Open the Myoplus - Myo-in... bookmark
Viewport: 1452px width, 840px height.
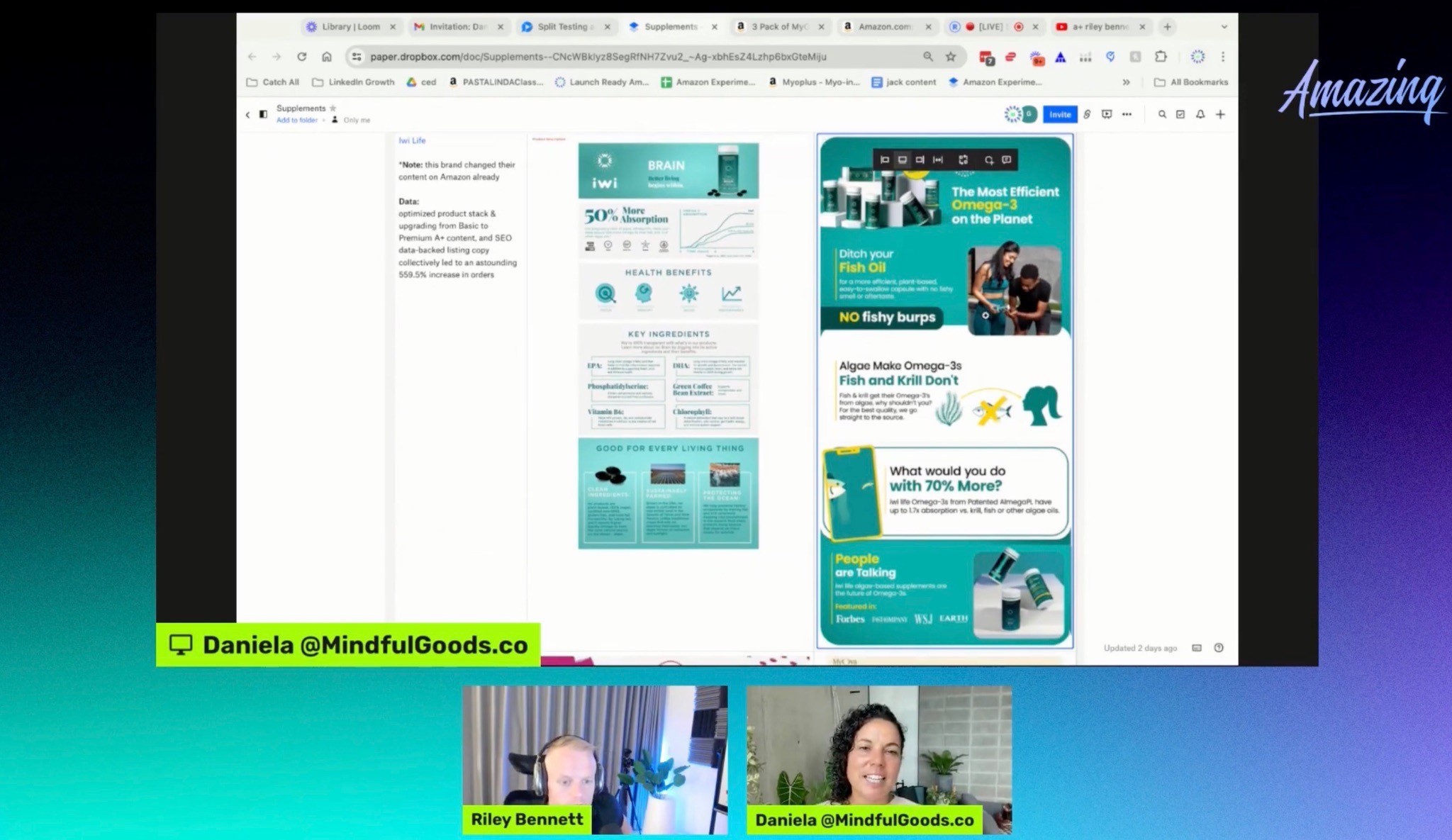pos(815,82)
